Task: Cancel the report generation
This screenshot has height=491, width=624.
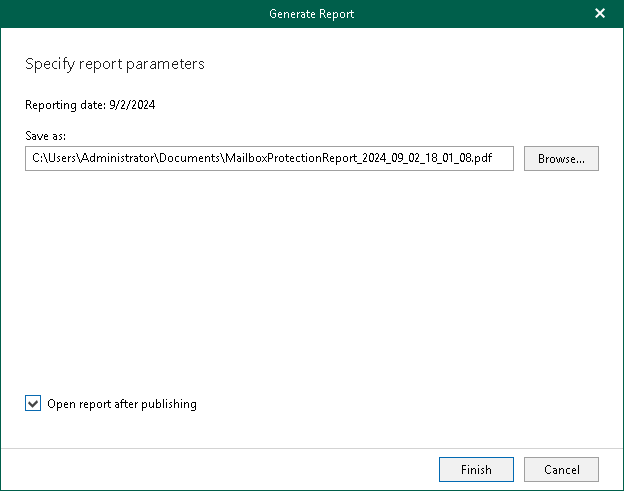Action: 561,470
